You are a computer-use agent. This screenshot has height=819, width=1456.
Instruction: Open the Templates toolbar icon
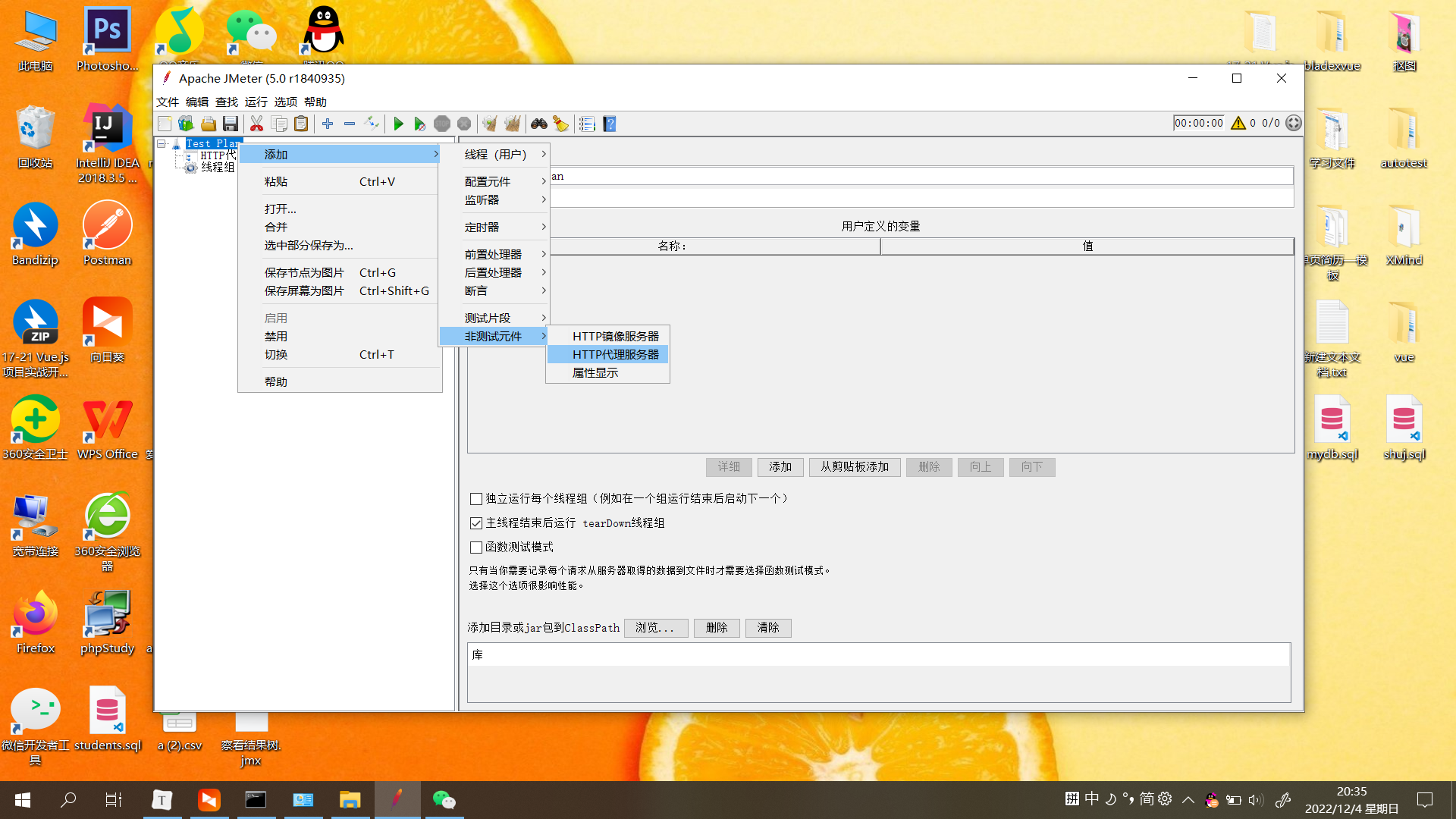coord(186,124)
